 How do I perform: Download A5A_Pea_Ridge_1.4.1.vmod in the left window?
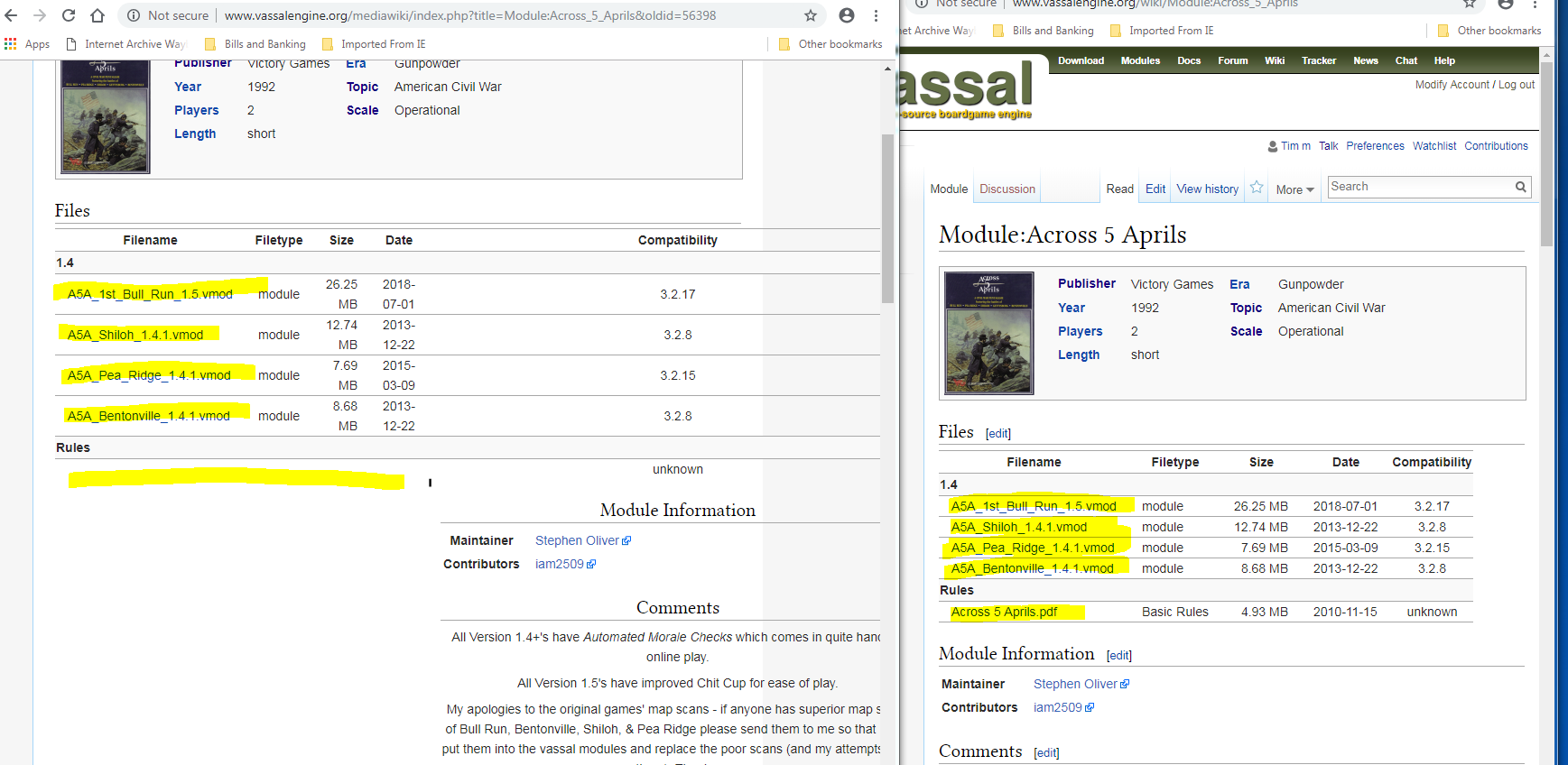(x=149, y=375)
